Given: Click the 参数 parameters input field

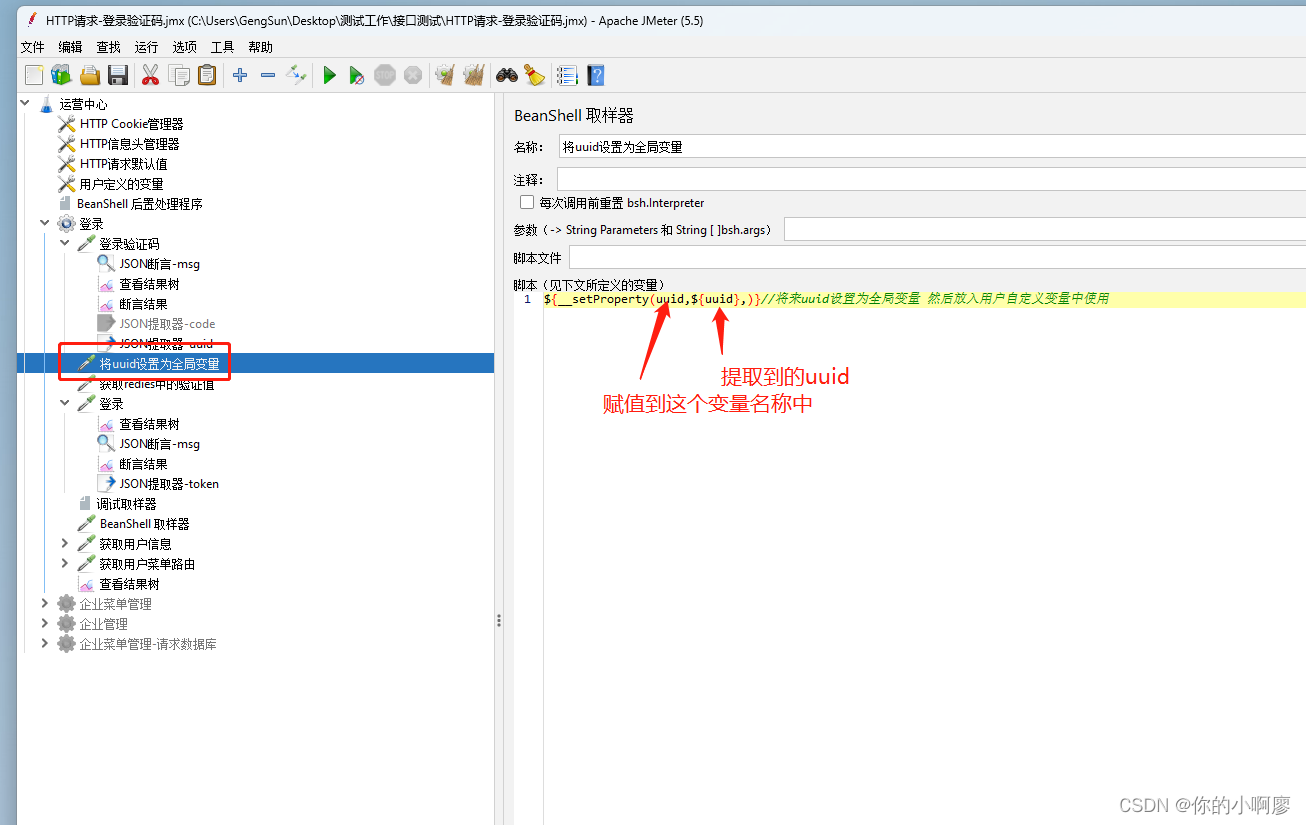Looking at the screenshot, I should point(1045,230).
